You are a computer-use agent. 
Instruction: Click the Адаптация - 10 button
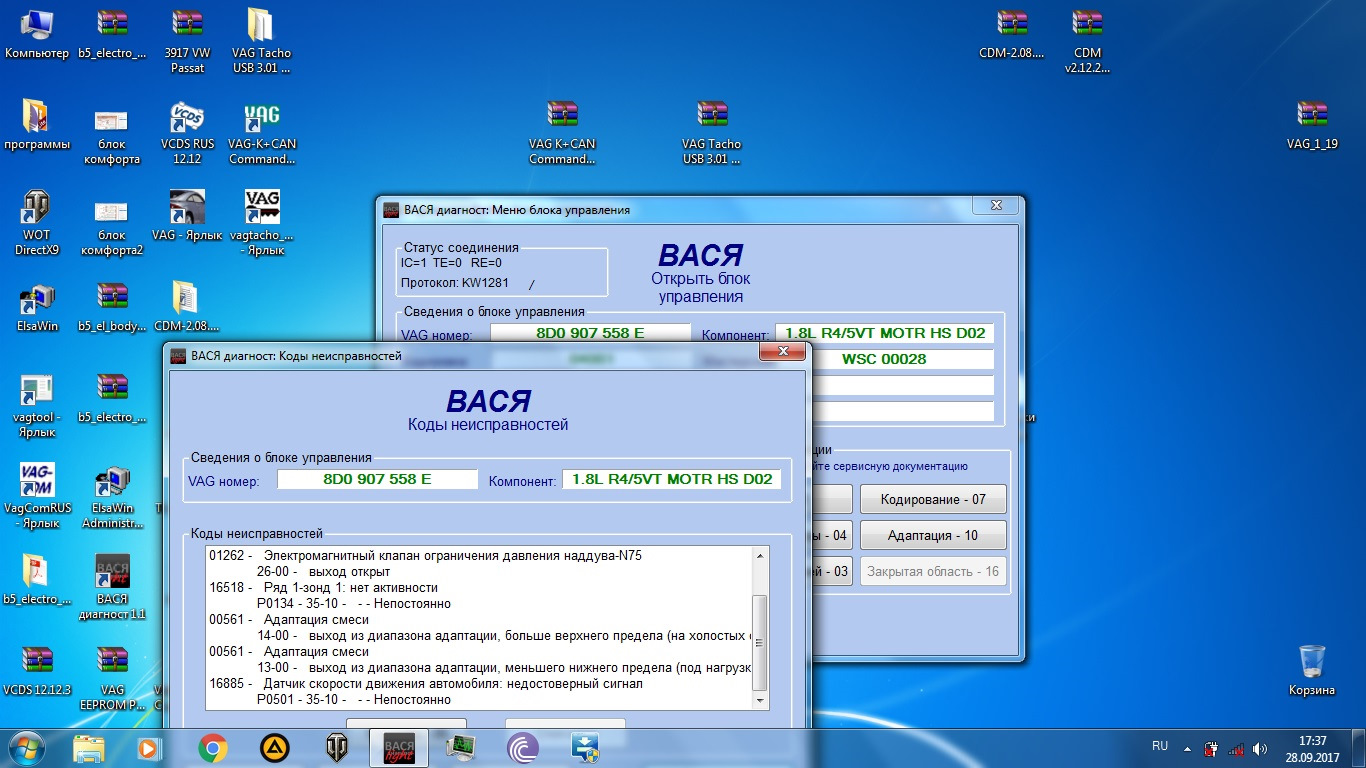pyautogui.click(x=932, y=535)
